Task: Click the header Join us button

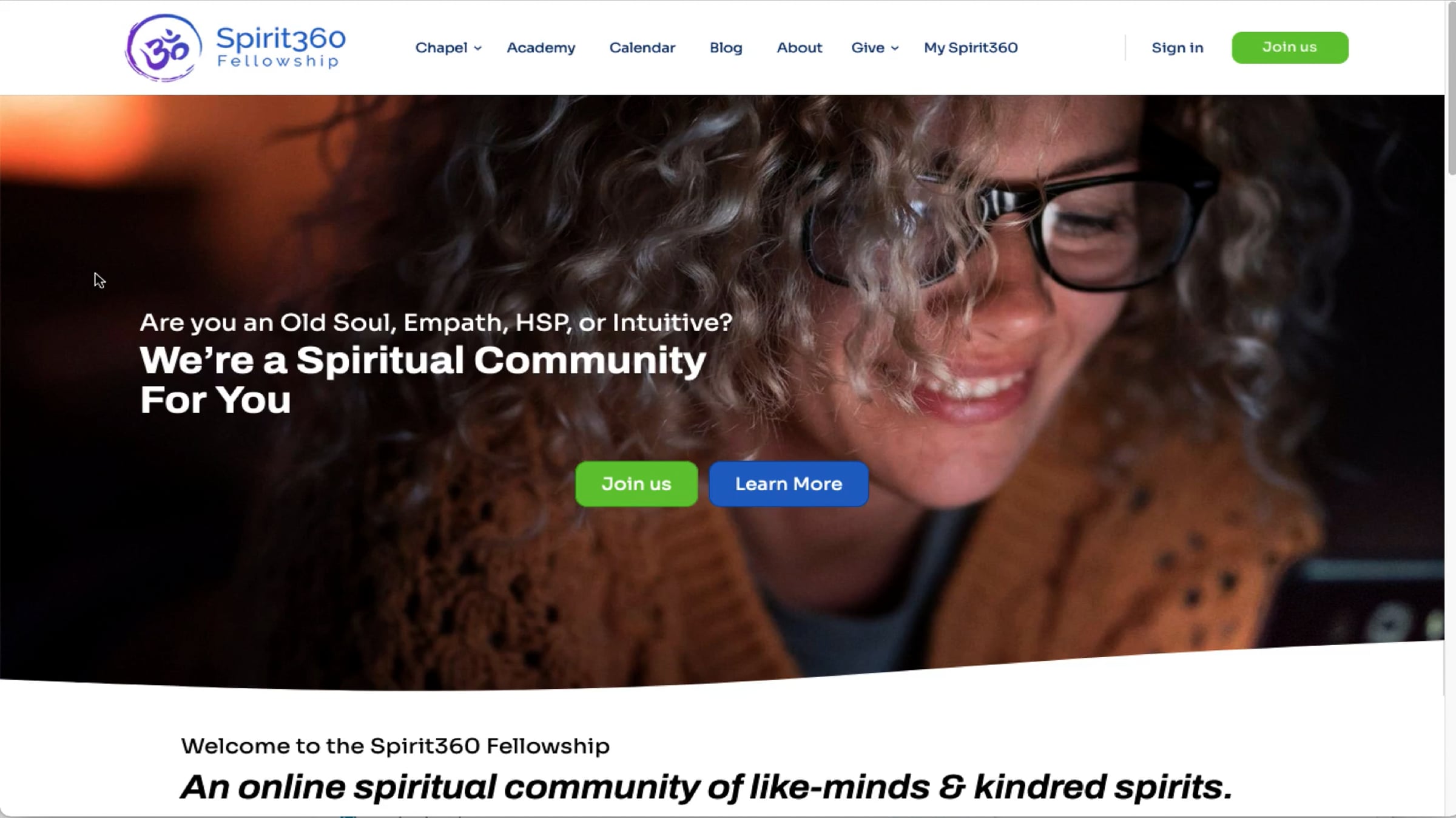Action: 1290,47
